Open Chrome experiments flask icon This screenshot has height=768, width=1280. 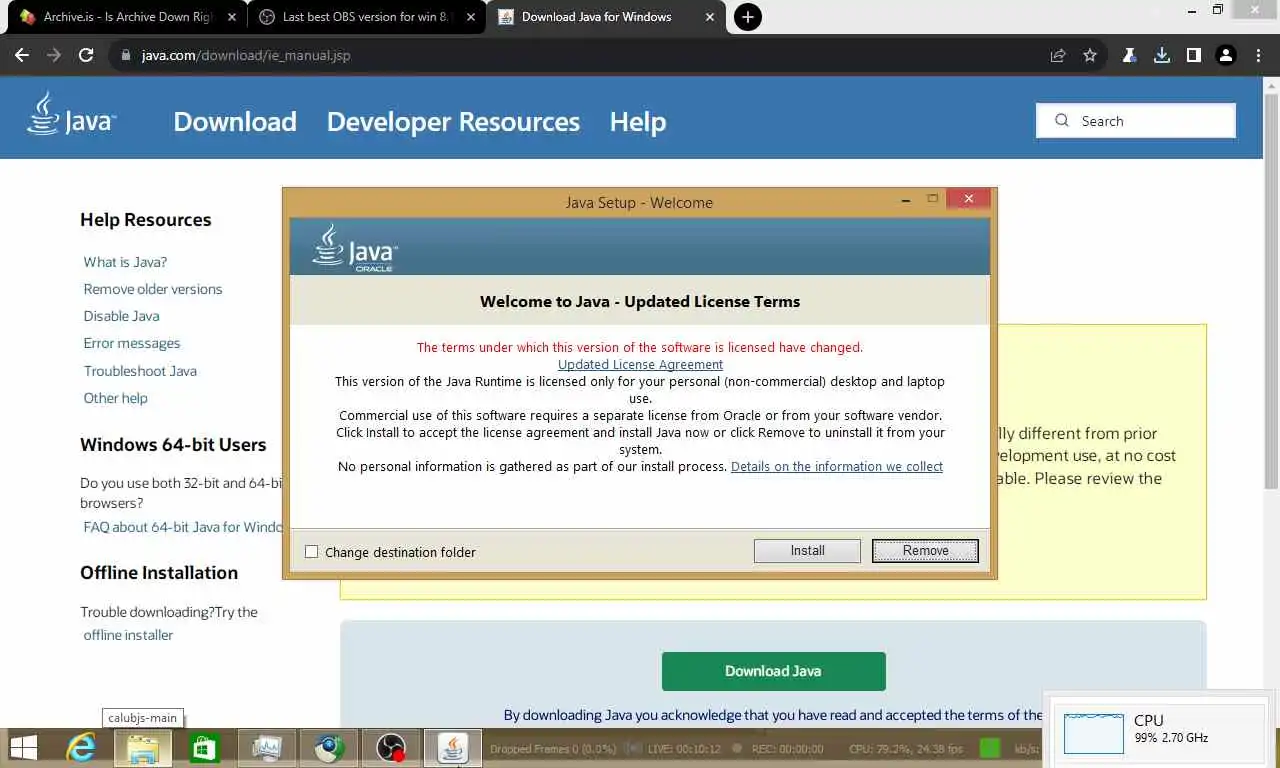click(1129, 56)
